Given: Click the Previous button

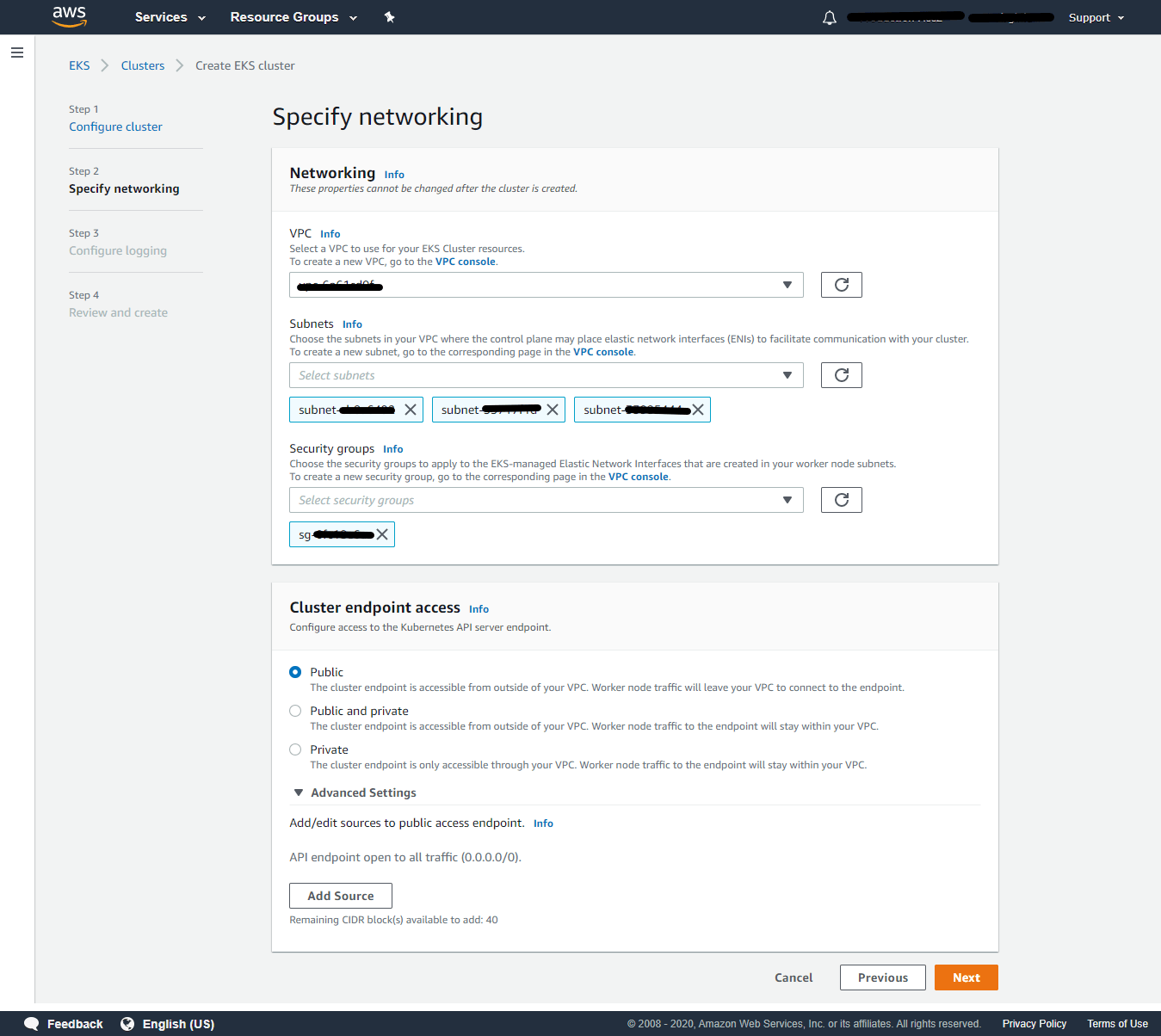Looking at the screenshot, I should click(883, 977).
